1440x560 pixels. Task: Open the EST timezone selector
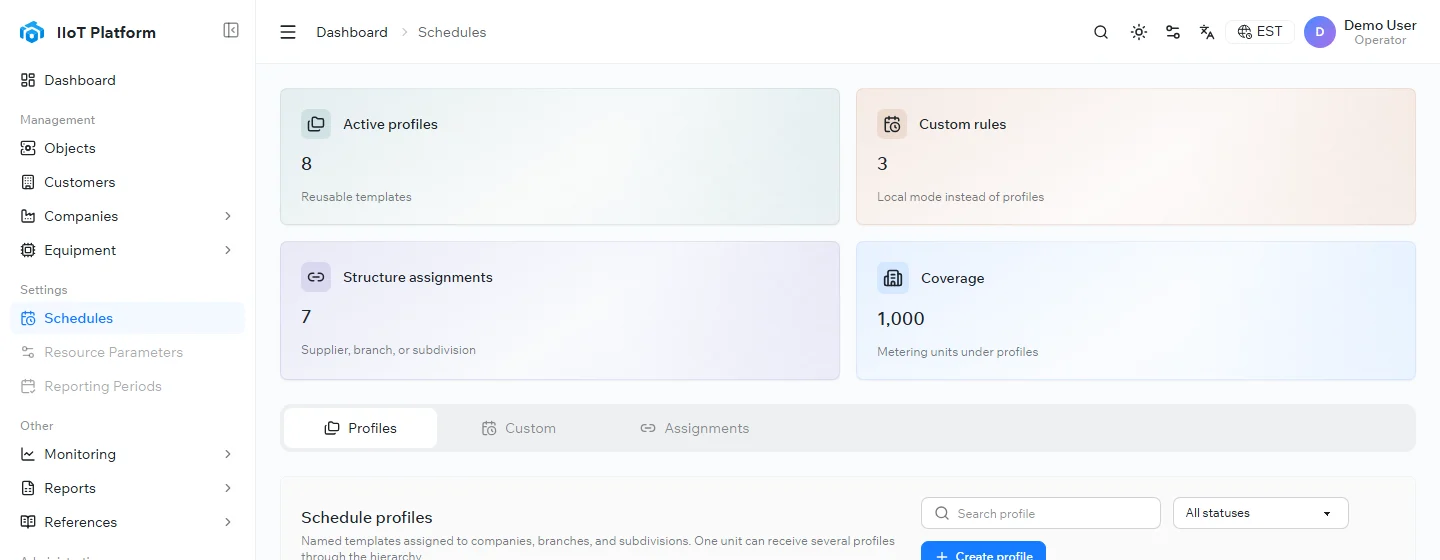click(x=1260, y=32)
